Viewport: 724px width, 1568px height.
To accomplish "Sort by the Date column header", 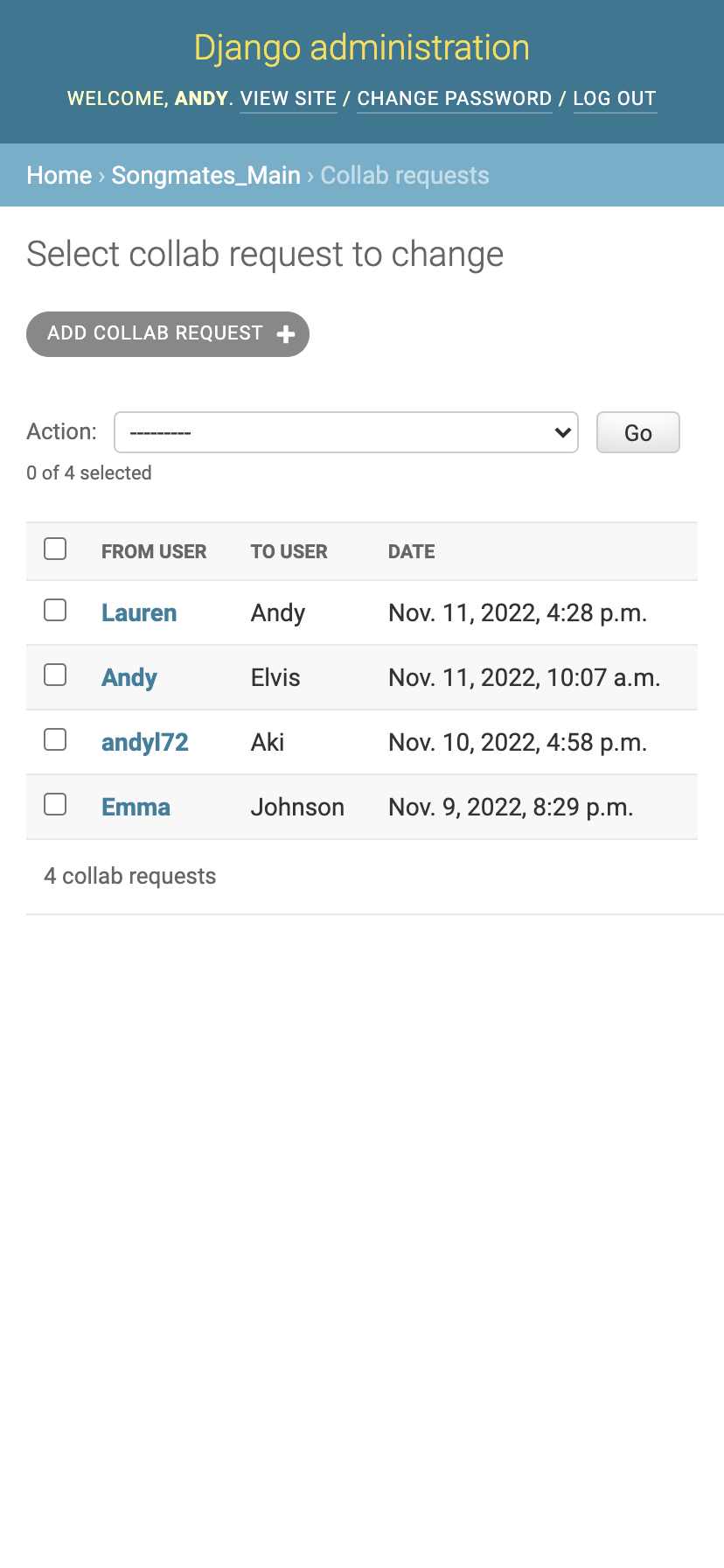I will pyautogui.click(x=412, y=551).
